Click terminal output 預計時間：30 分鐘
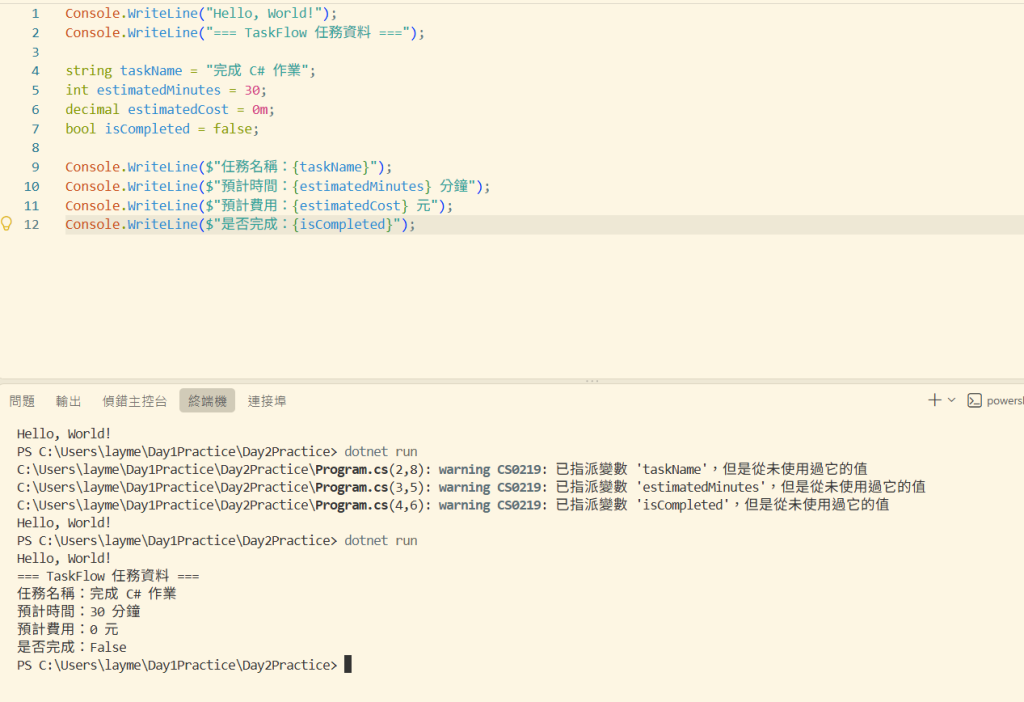This screenshot has height=702, width=1024. (x=78, y=611)
